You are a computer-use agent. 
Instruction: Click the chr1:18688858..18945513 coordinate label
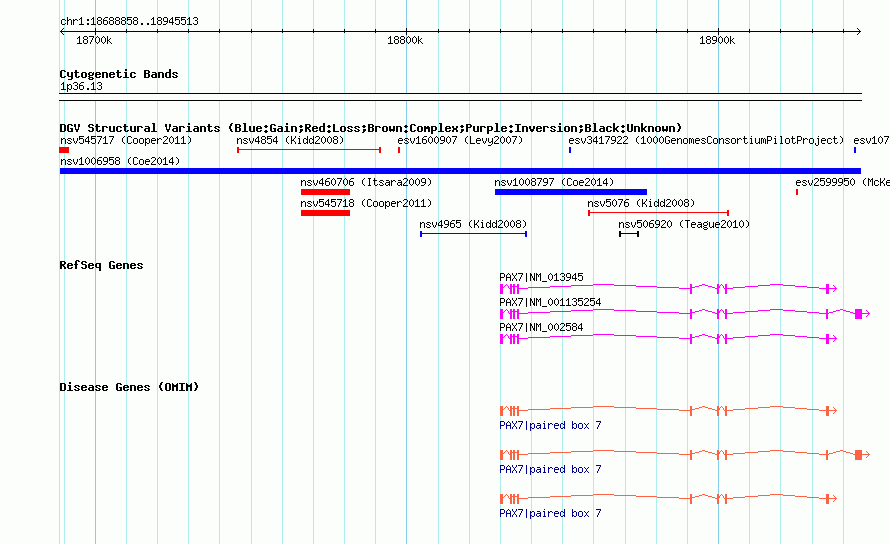click(129, 22)
